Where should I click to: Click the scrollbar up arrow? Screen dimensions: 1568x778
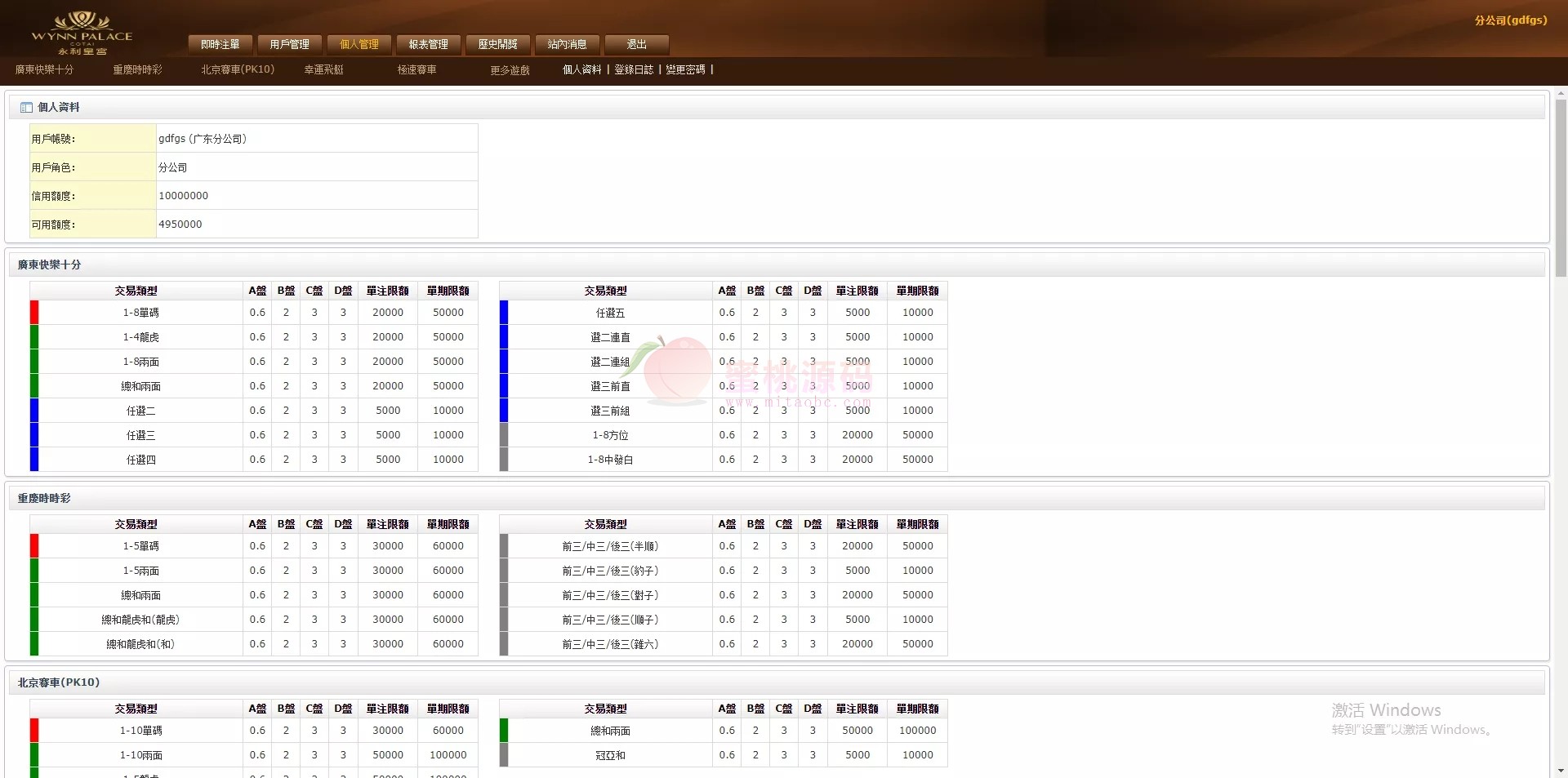pos(1561,92)
